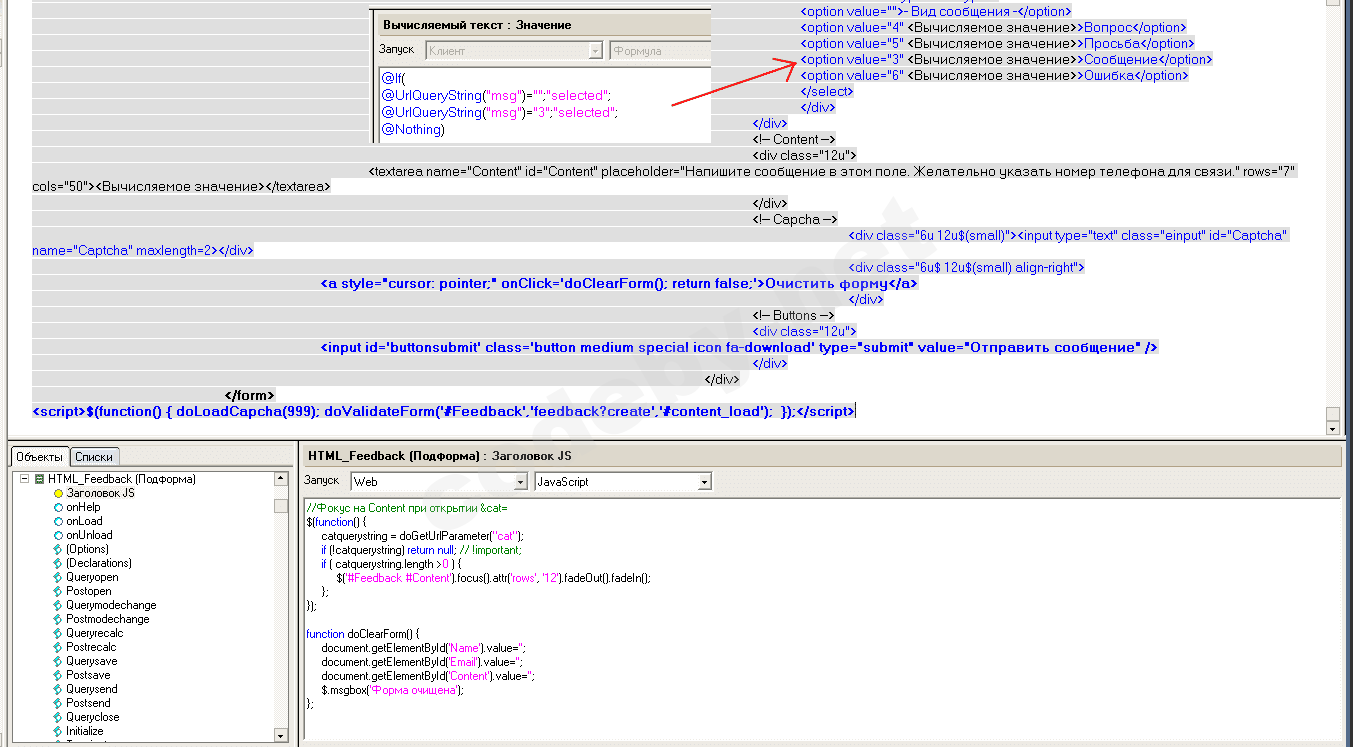
Task: Click the Initialize event diamond icon
Action: 58,731
